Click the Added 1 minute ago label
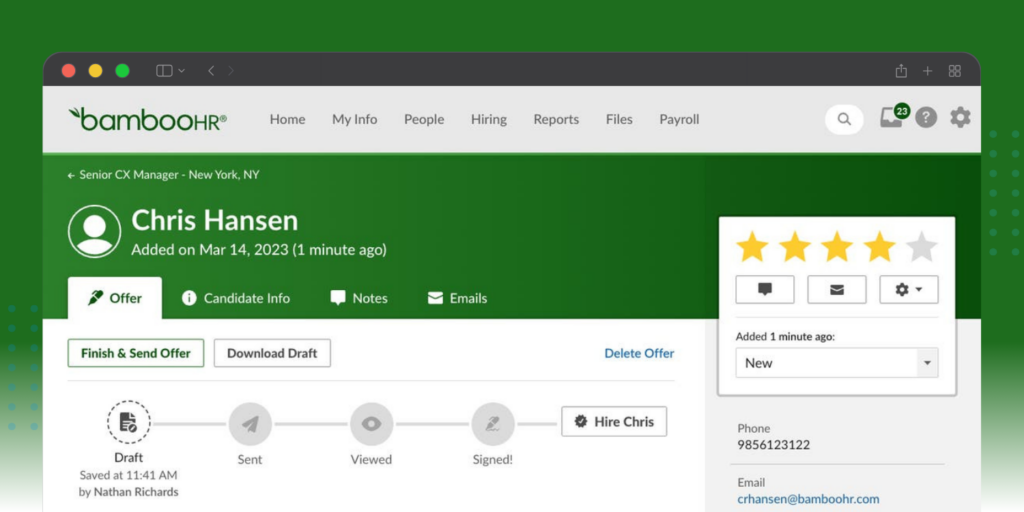The image size is (1024, 512). [x=786, y=337]
